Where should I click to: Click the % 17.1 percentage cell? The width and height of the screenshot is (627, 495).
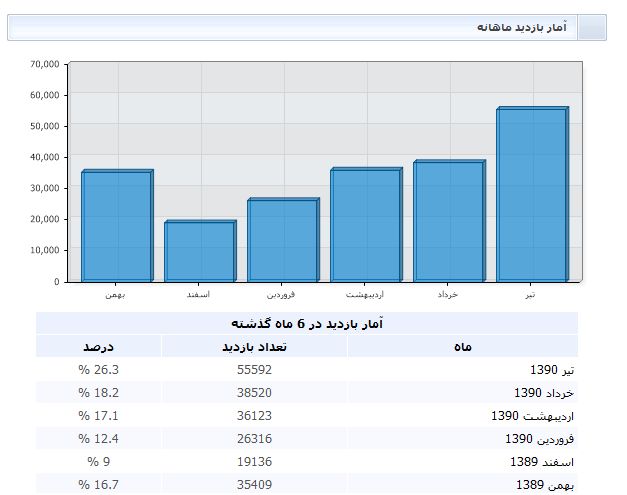pos(98,416)
